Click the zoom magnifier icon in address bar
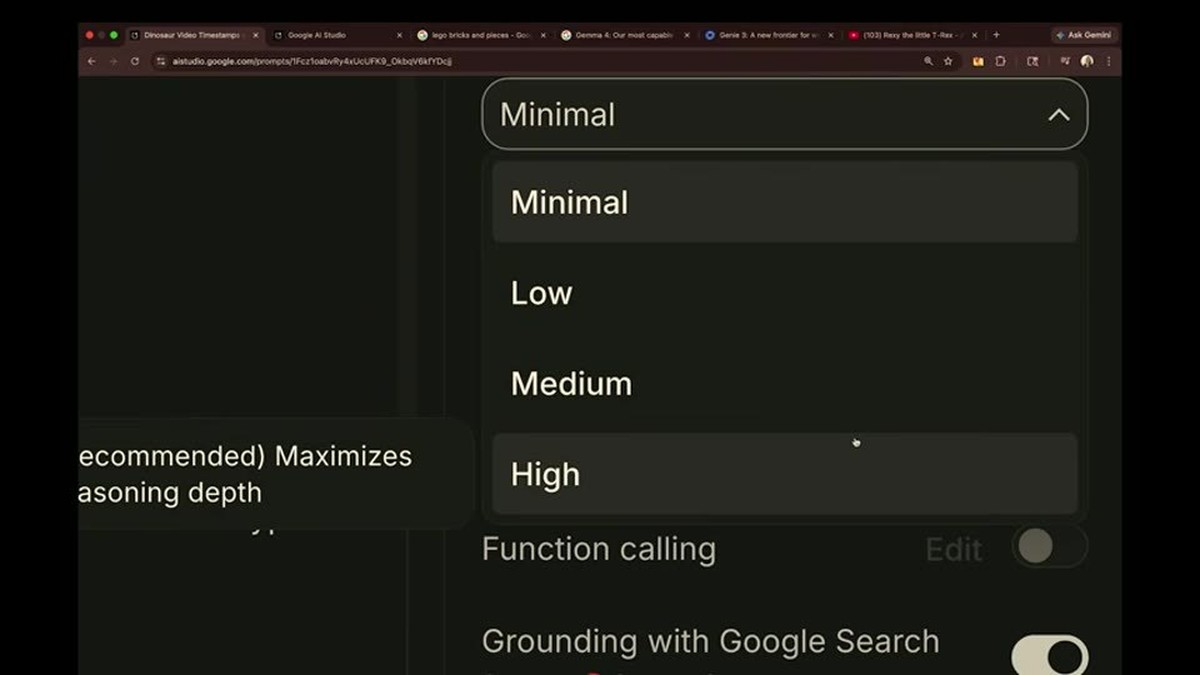Screen dimensions: 1200x675 (928, 61)
